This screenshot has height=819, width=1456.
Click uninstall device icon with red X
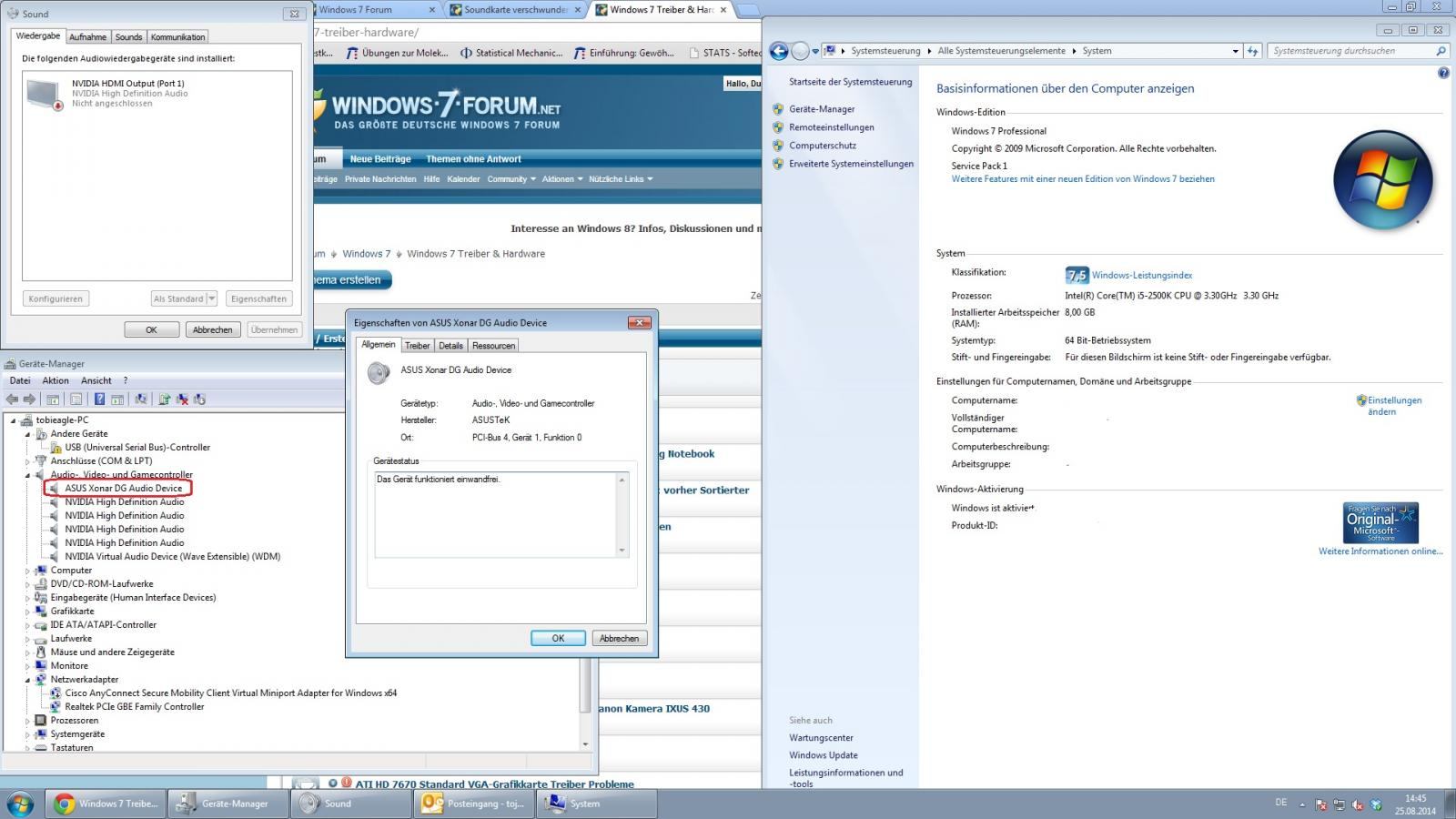coord(182,399)
